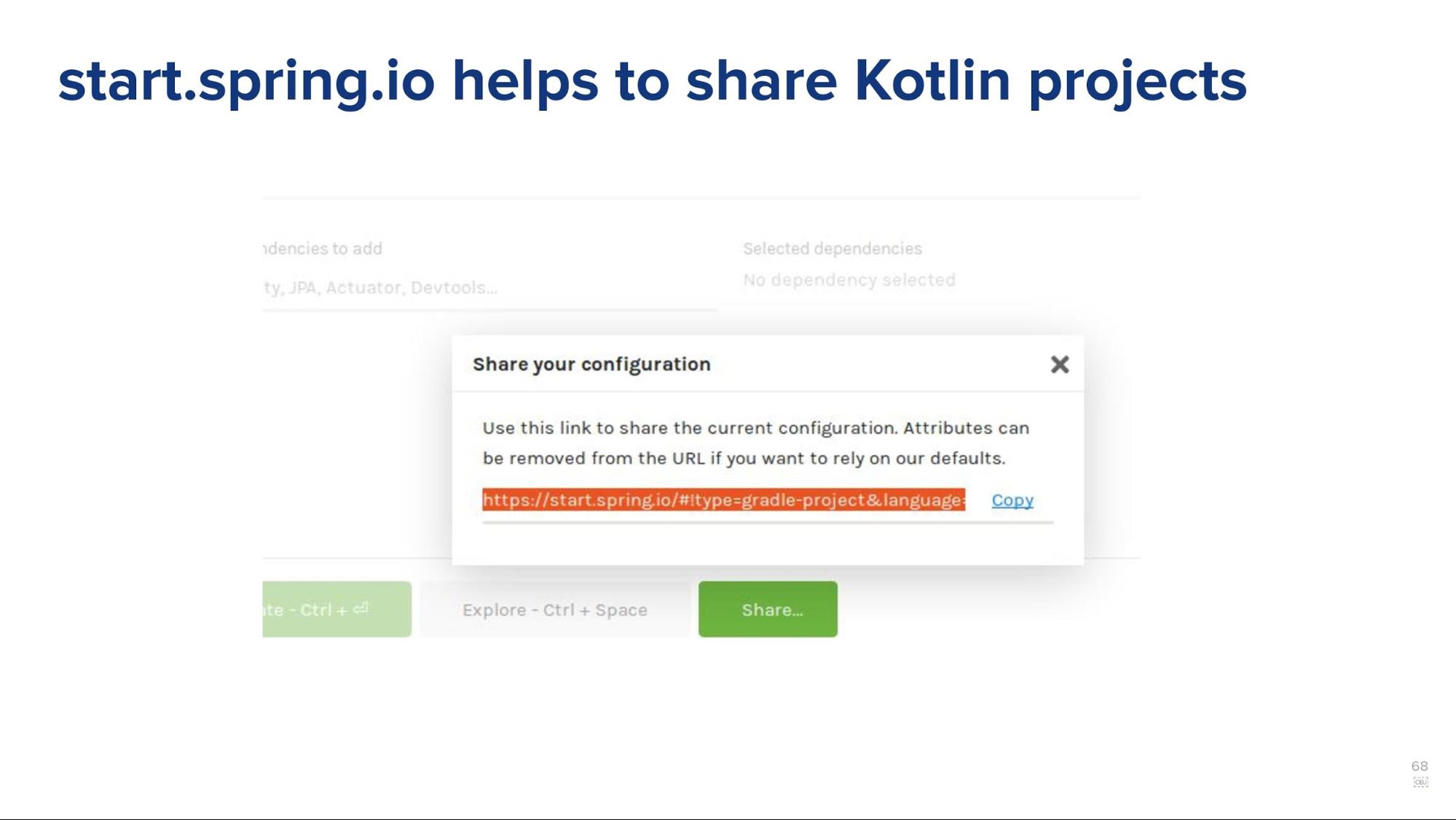This screenshot has height=820, width=1456.
Task: Click the word 'URL' in dialog description
Action: pos(688,458)
